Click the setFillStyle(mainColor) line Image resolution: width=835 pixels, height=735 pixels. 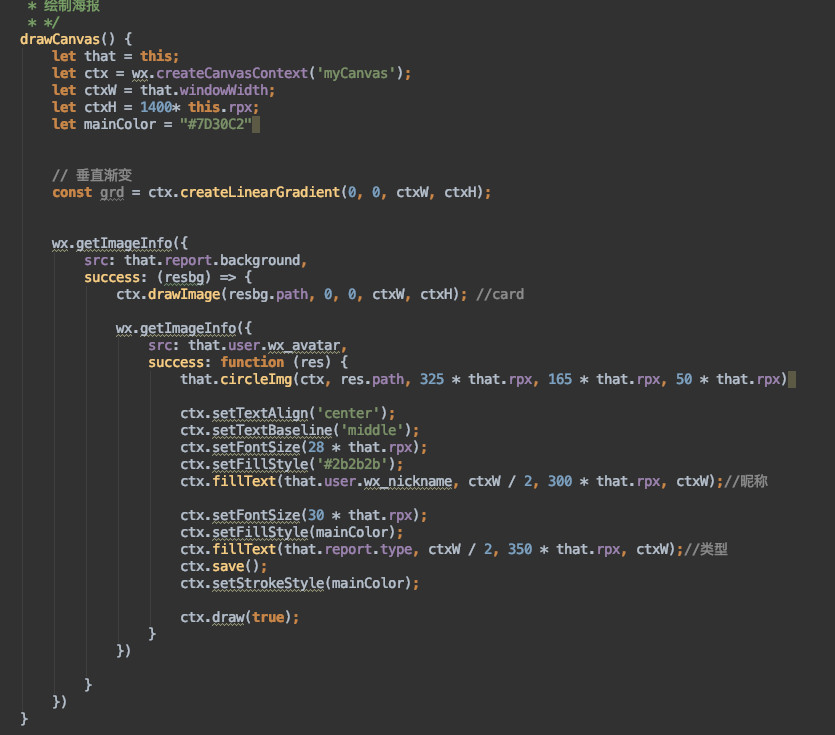coord(292,533)
